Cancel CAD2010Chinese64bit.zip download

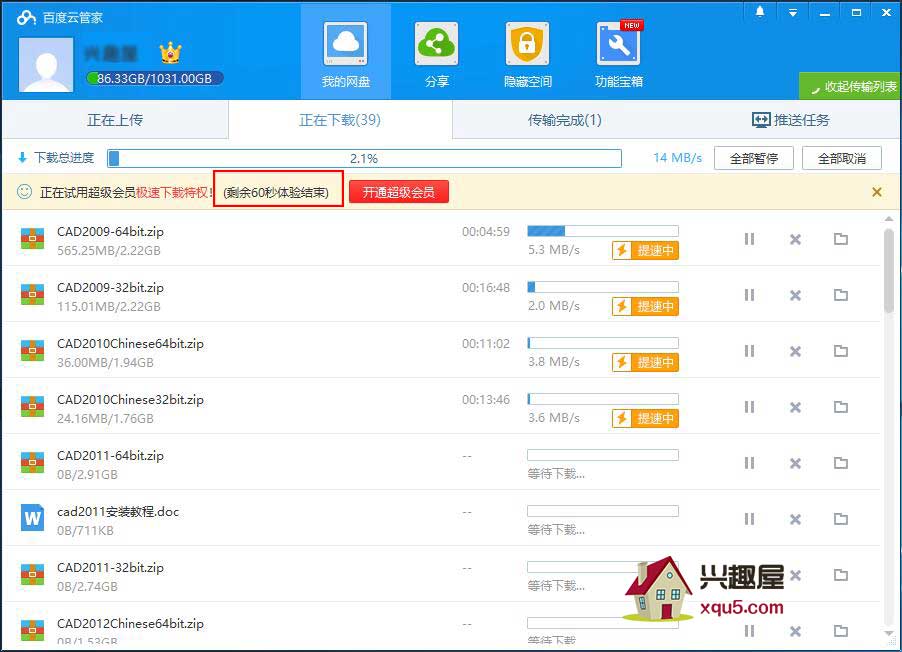click(795, 350)
